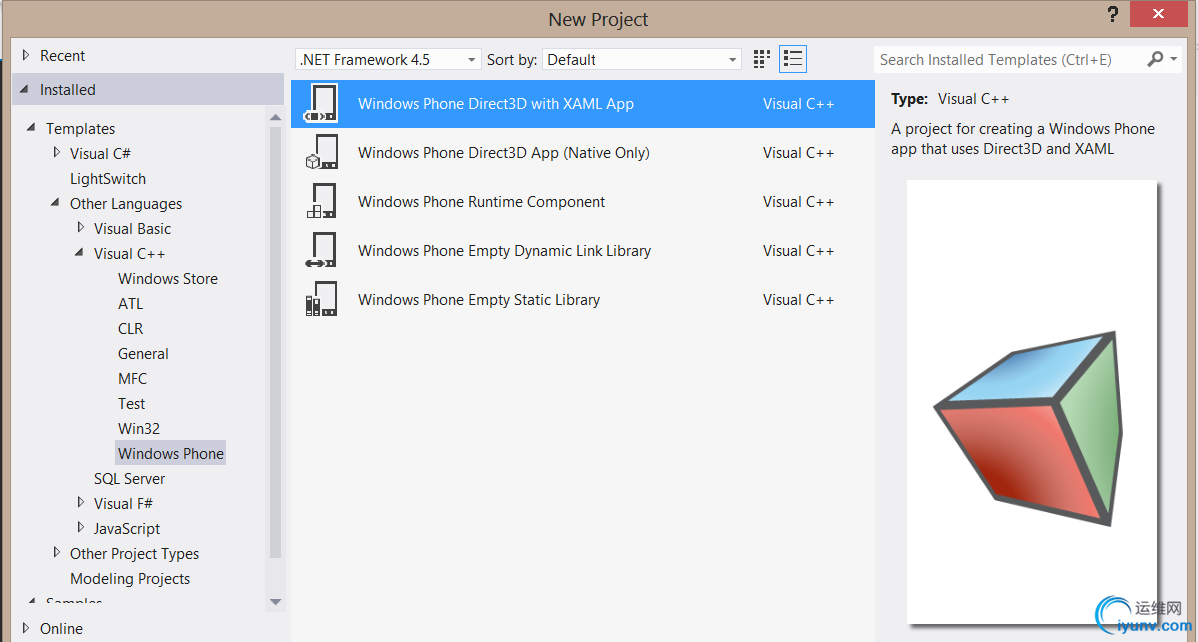Expand the Visual C# node
The width and height of the screenshot is (1198, 642).
tap(57, 153)
